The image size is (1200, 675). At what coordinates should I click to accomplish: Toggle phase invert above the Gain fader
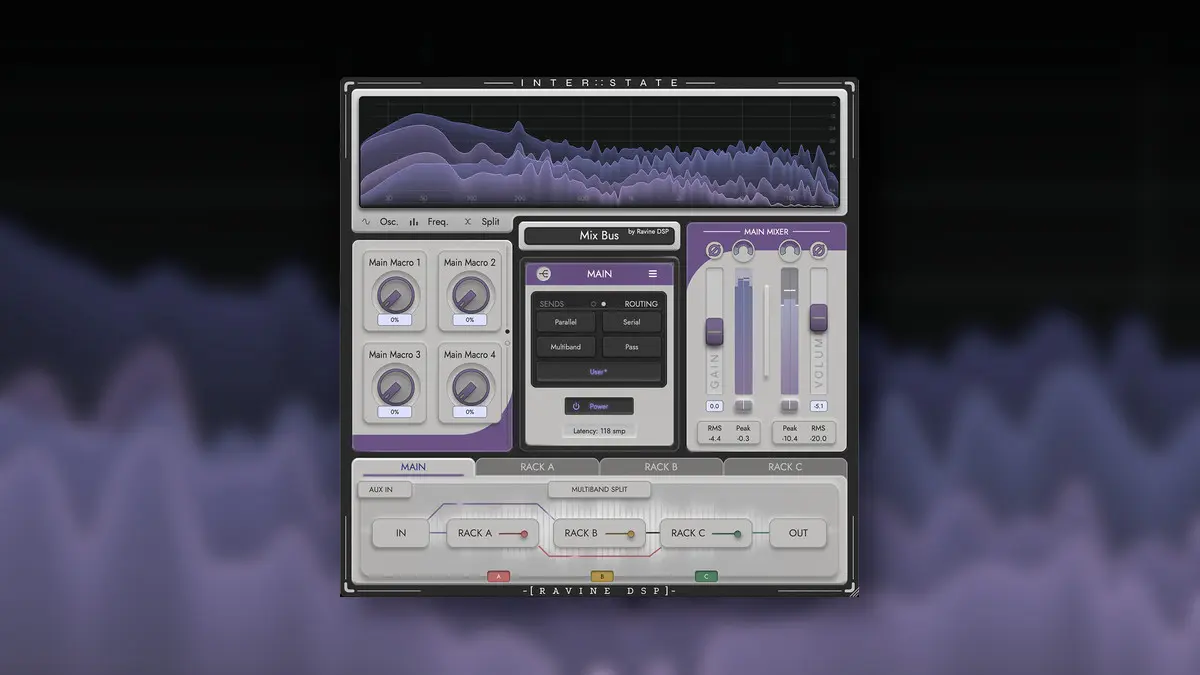point(714,250)
